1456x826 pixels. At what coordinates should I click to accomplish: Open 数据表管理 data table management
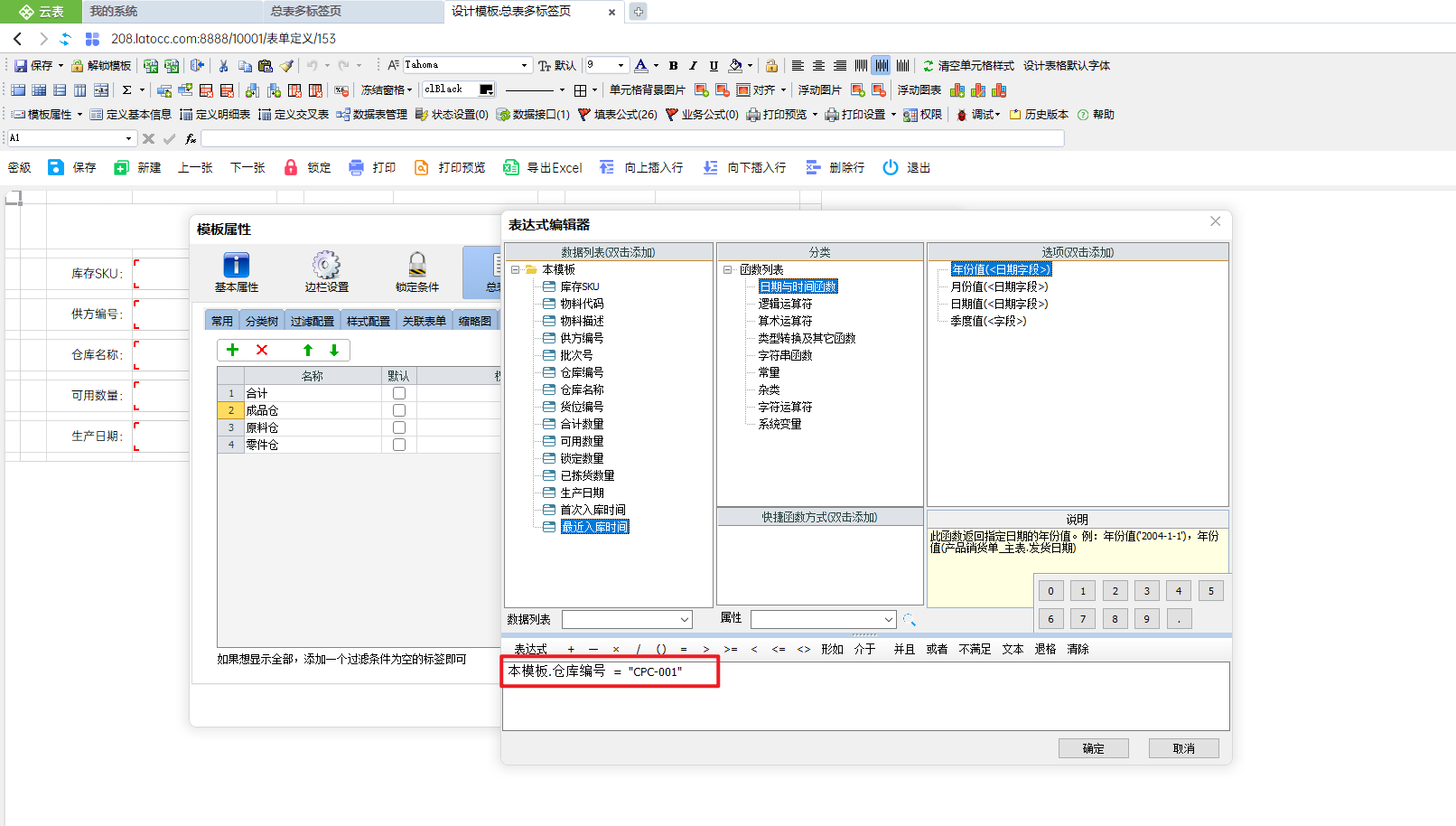pos(372,115)
